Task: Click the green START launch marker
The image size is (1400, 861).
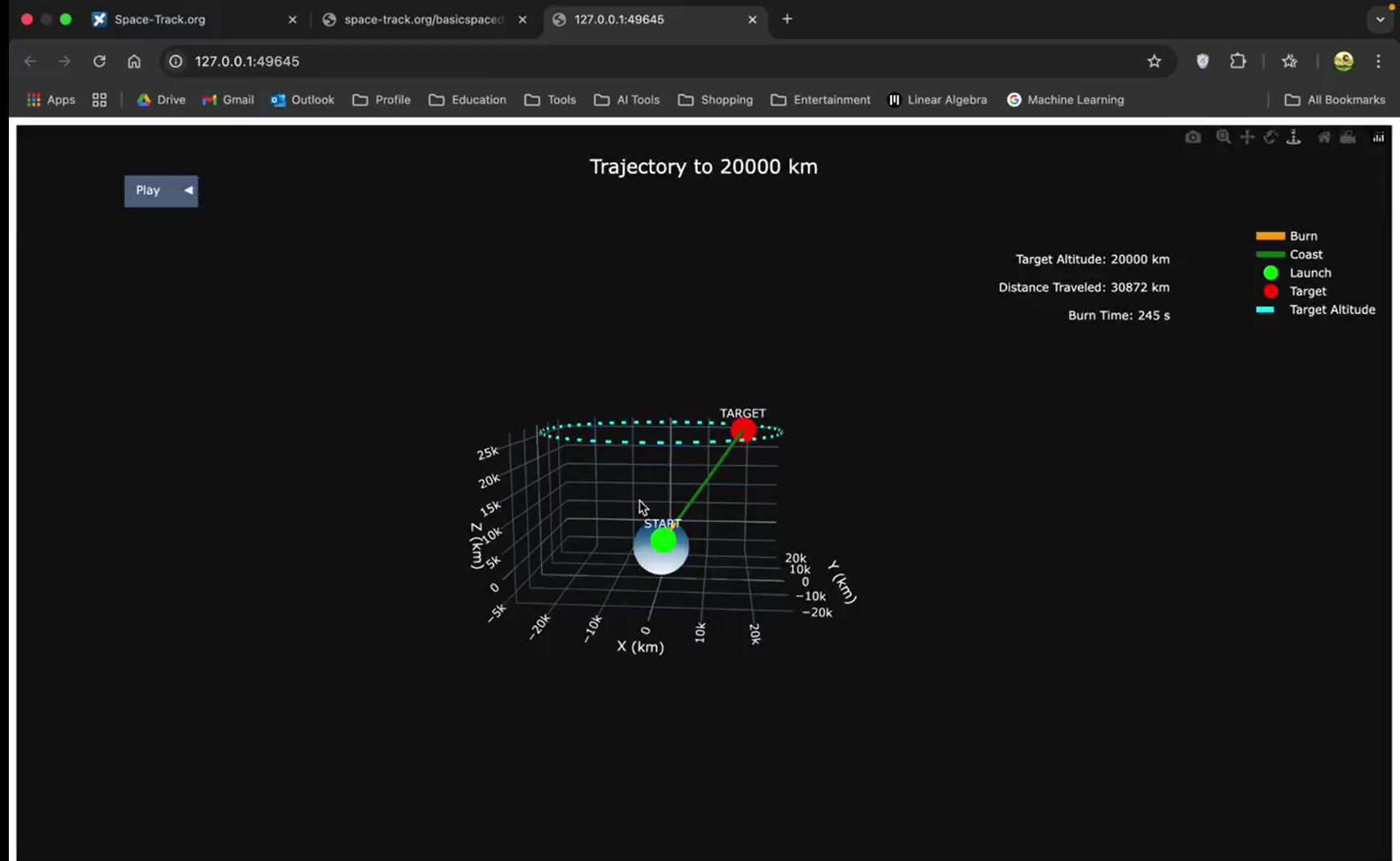Action: click(x=663, y=540)
